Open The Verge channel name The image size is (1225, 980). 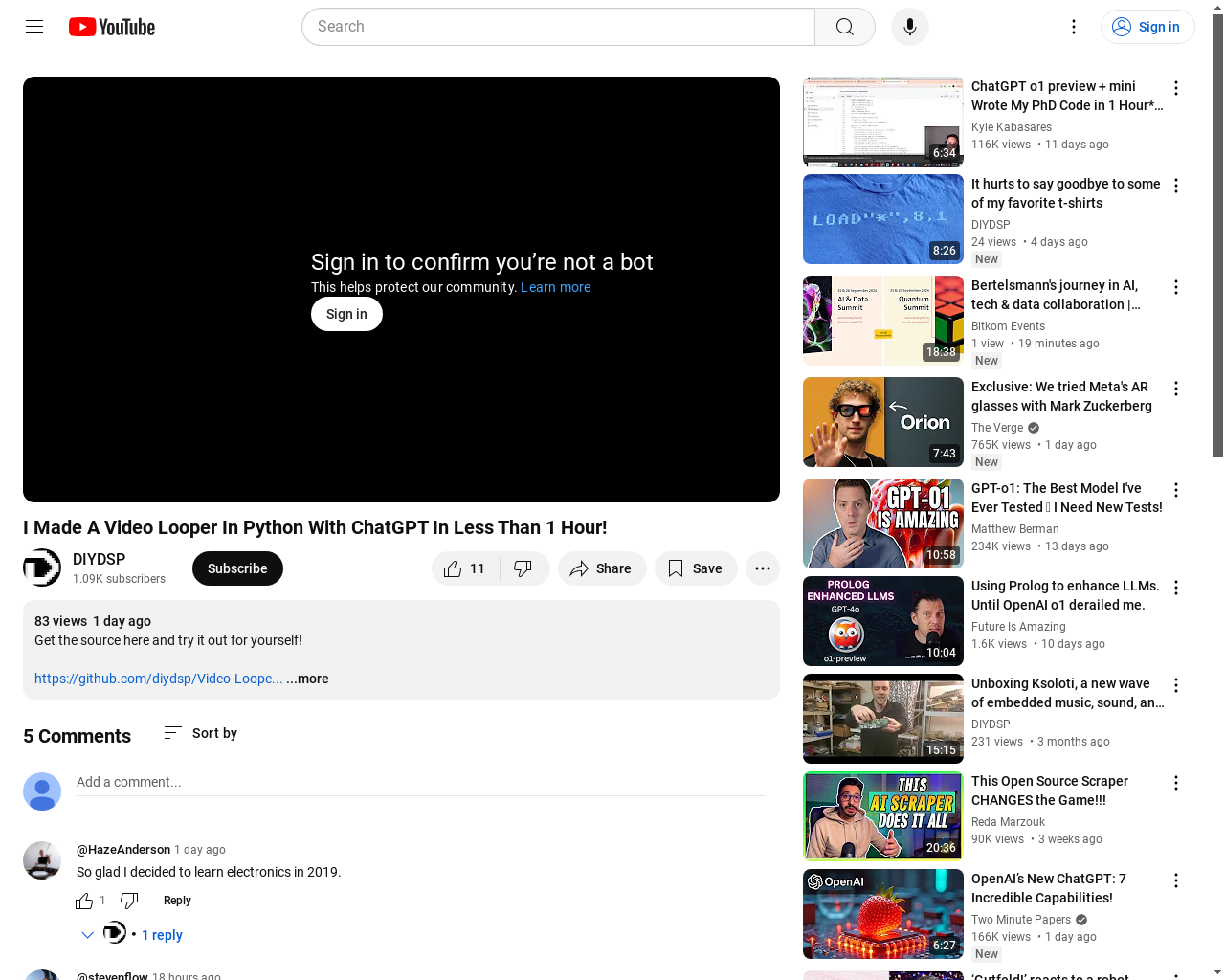click(997, 428)
